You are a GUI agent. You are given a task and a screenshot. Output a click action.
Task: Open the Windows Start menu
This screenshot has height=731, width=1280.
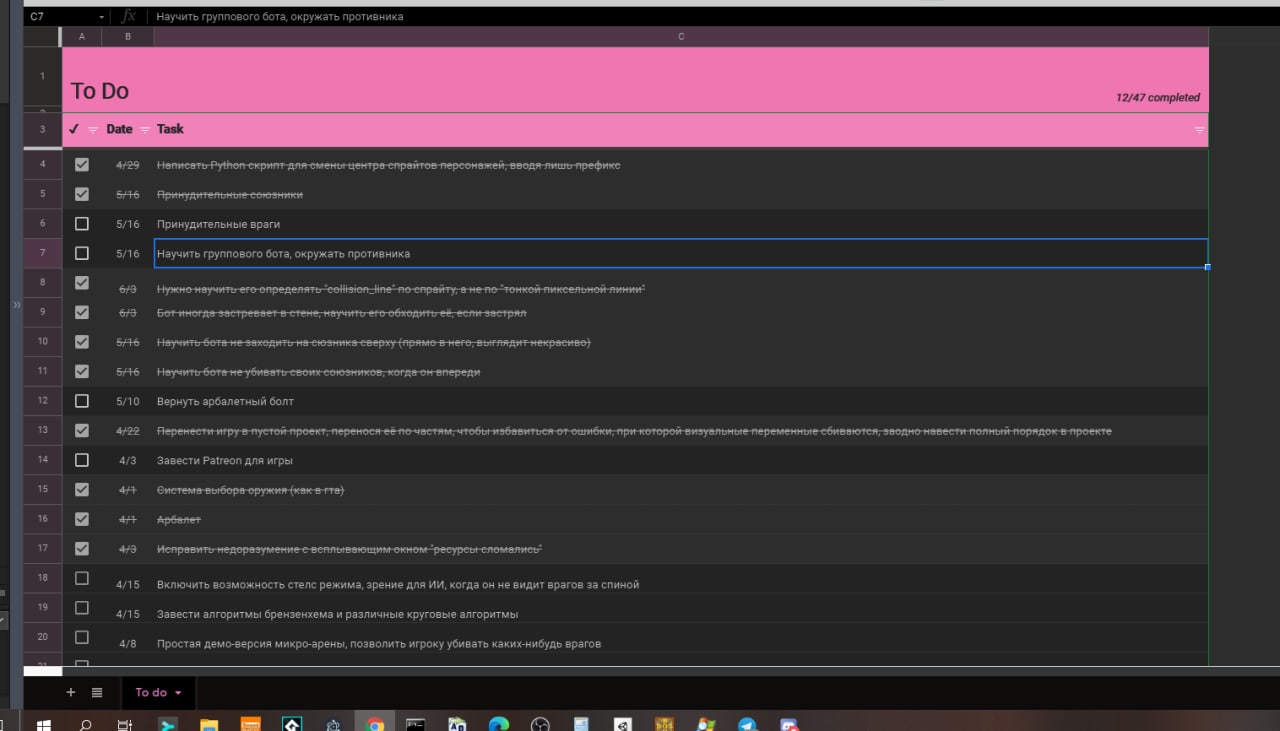click(x=44, y=725)
